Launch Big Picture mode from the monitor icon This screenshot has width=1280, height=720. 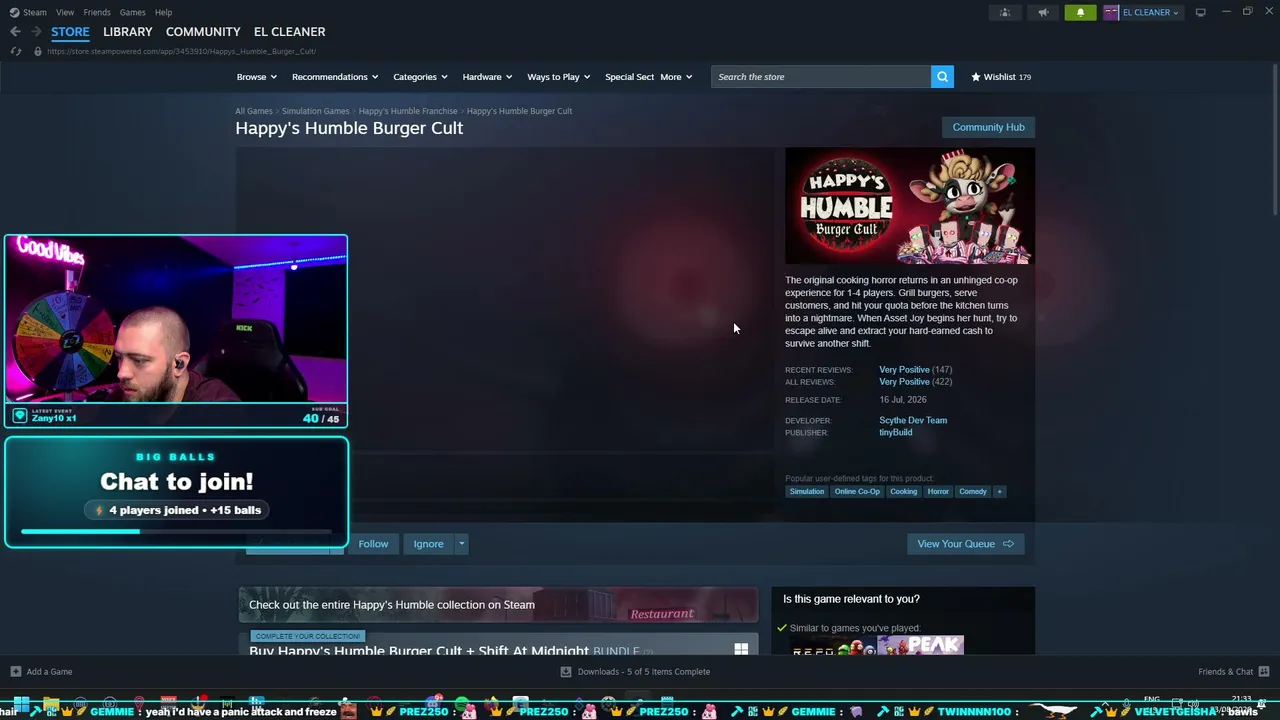[x=1201, y=12]
